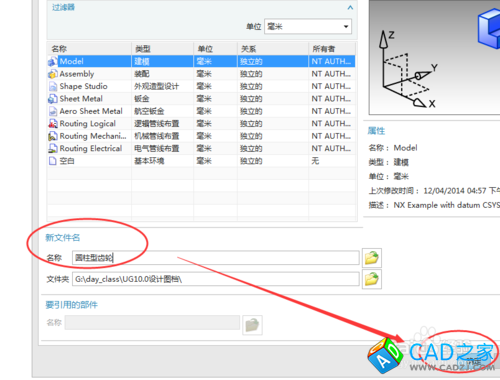
Task: Click the Model template icon
Action: tap(53, 61)
